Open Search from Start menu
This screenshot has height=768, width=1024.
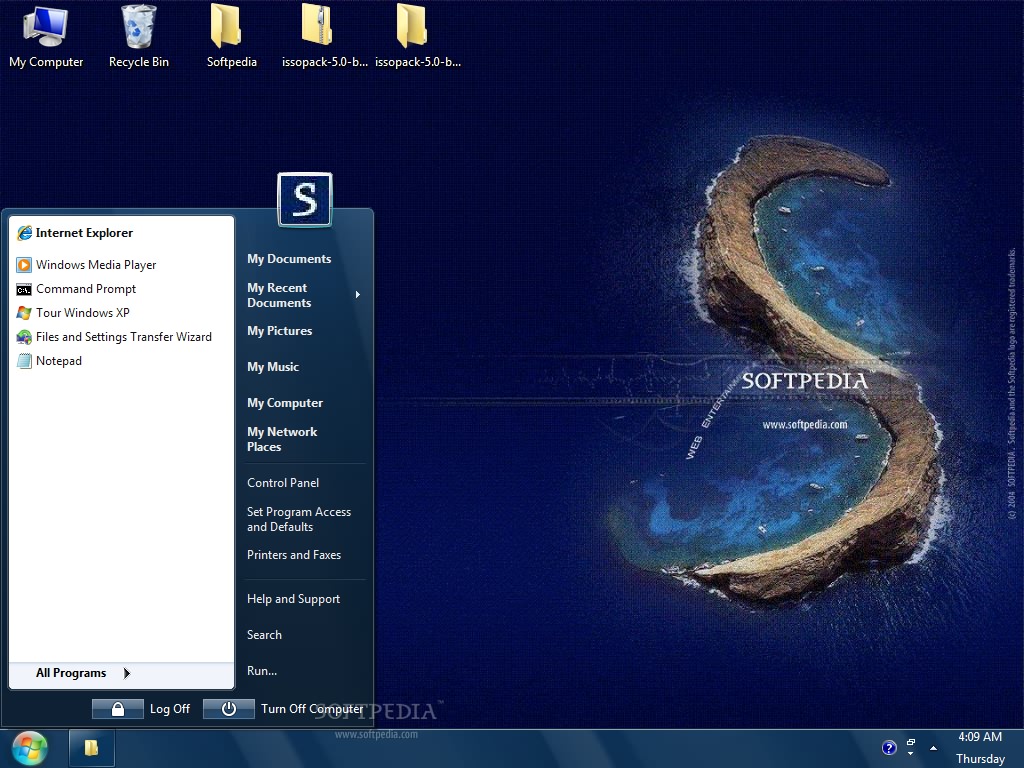[264, 635]
